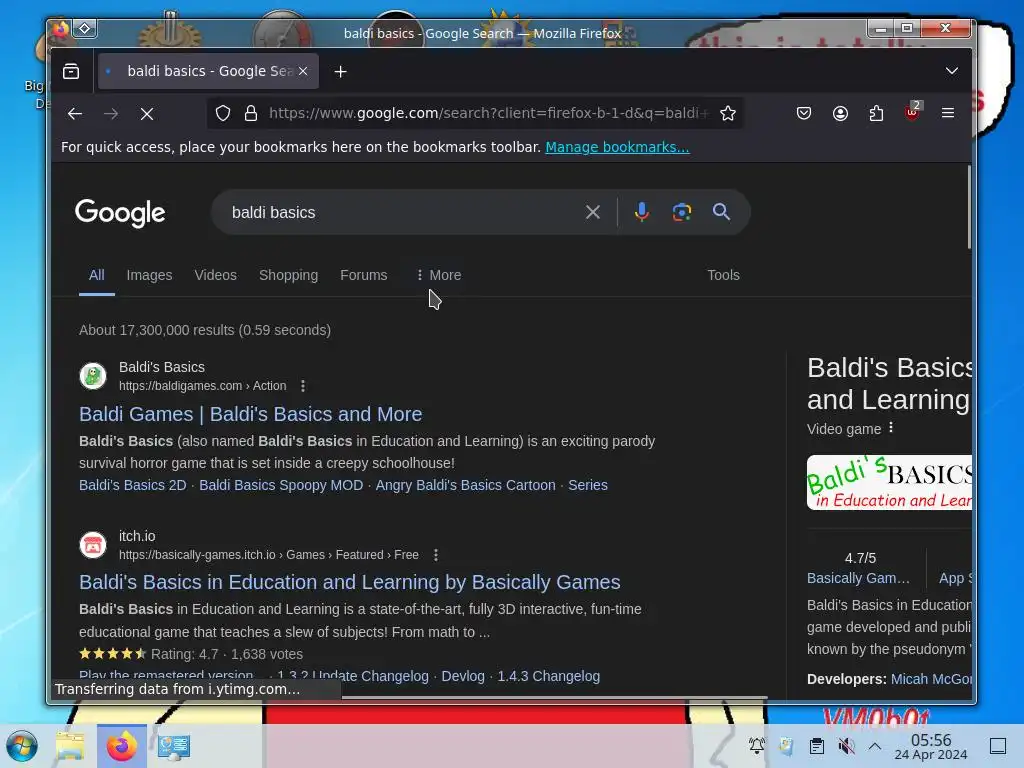Focus the URL address bar
Image resolution: width=1024 pixels, height=768 pixels.
488,113
